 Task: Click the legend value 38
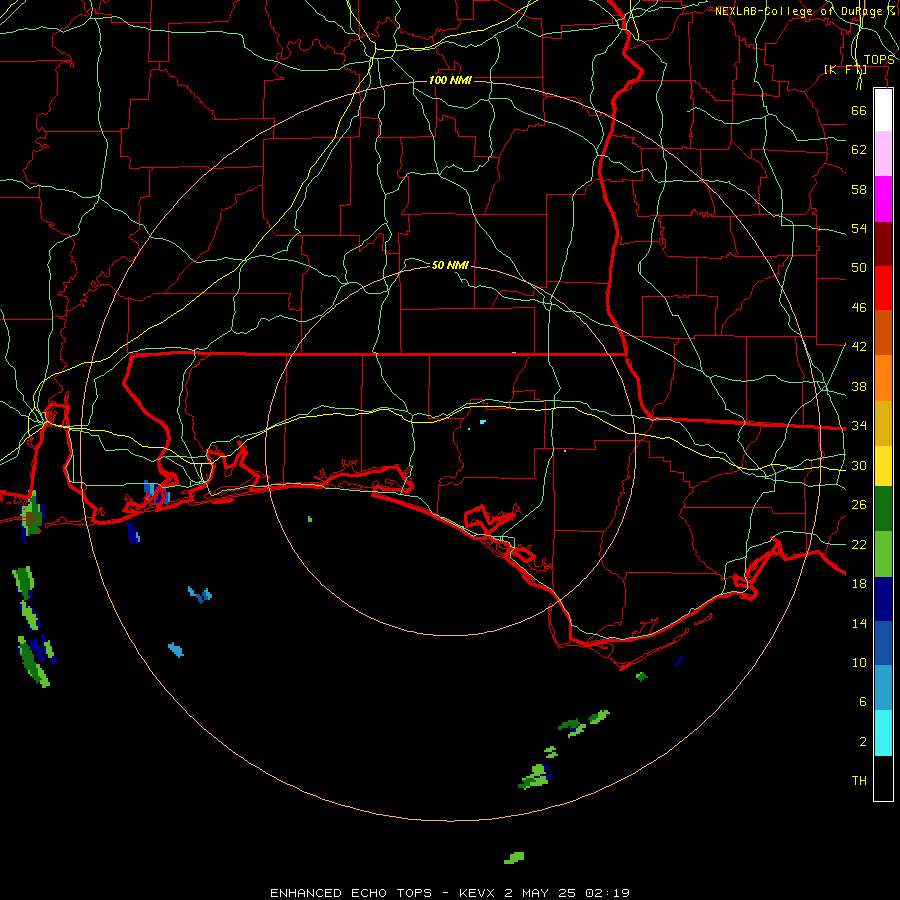859,387
